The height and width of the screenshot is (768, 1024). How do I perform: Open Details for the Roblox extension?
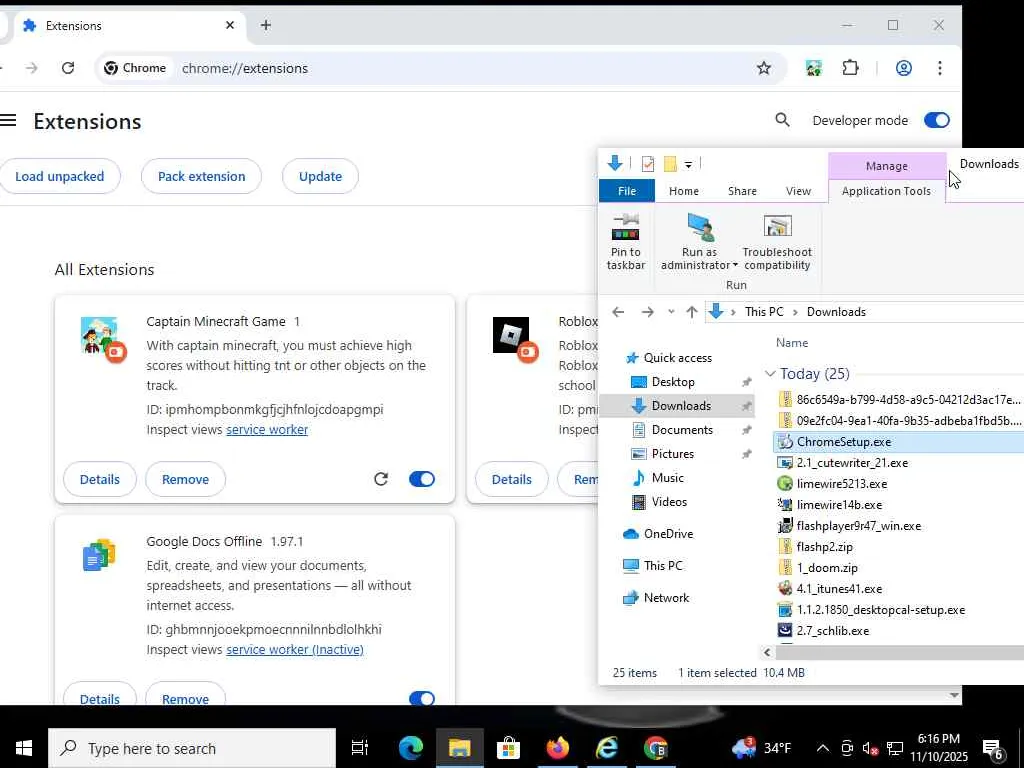click(x=511, y=479)
